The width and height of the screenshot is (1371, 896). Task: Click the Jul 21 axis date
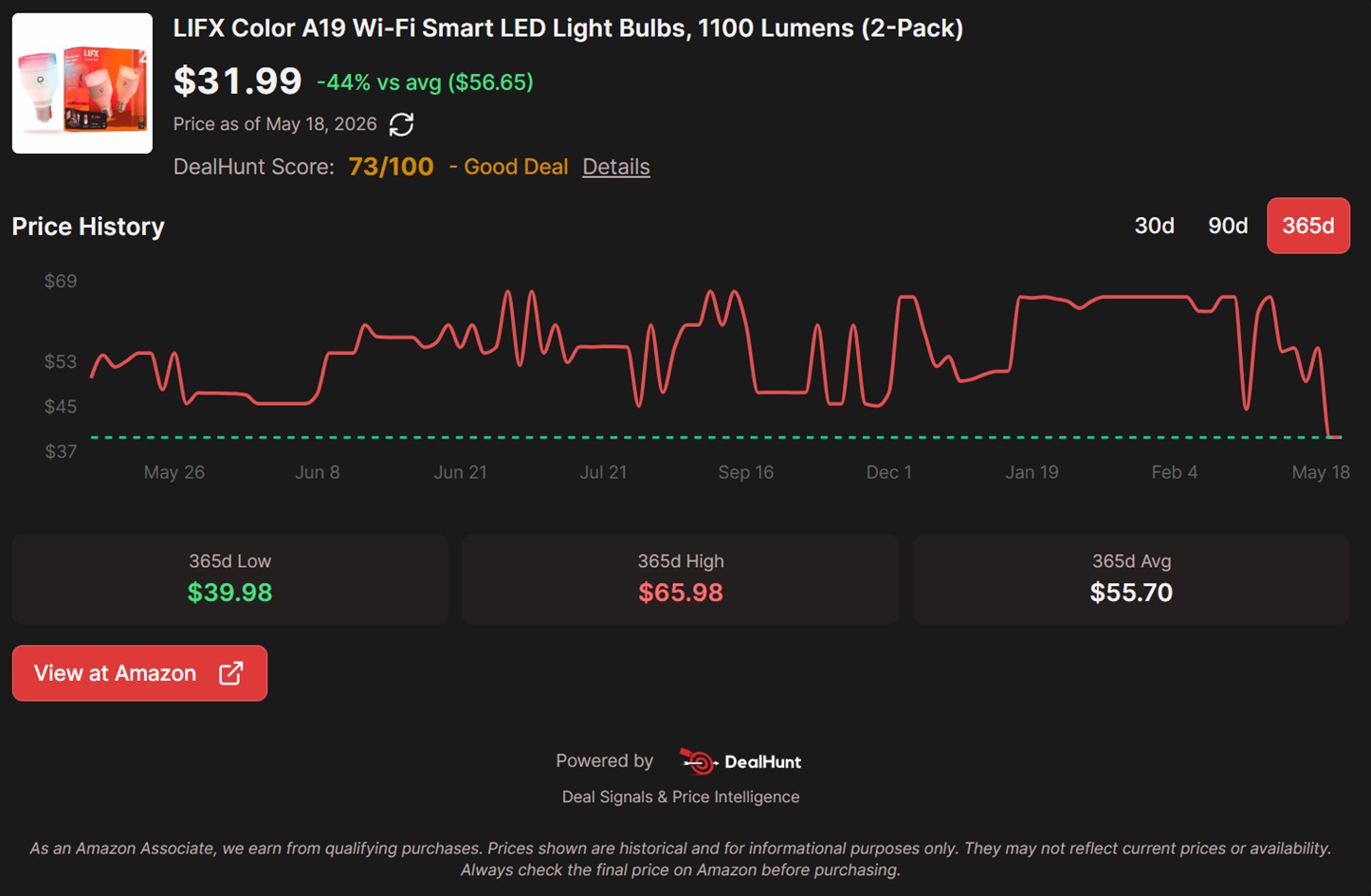[603, 472]
